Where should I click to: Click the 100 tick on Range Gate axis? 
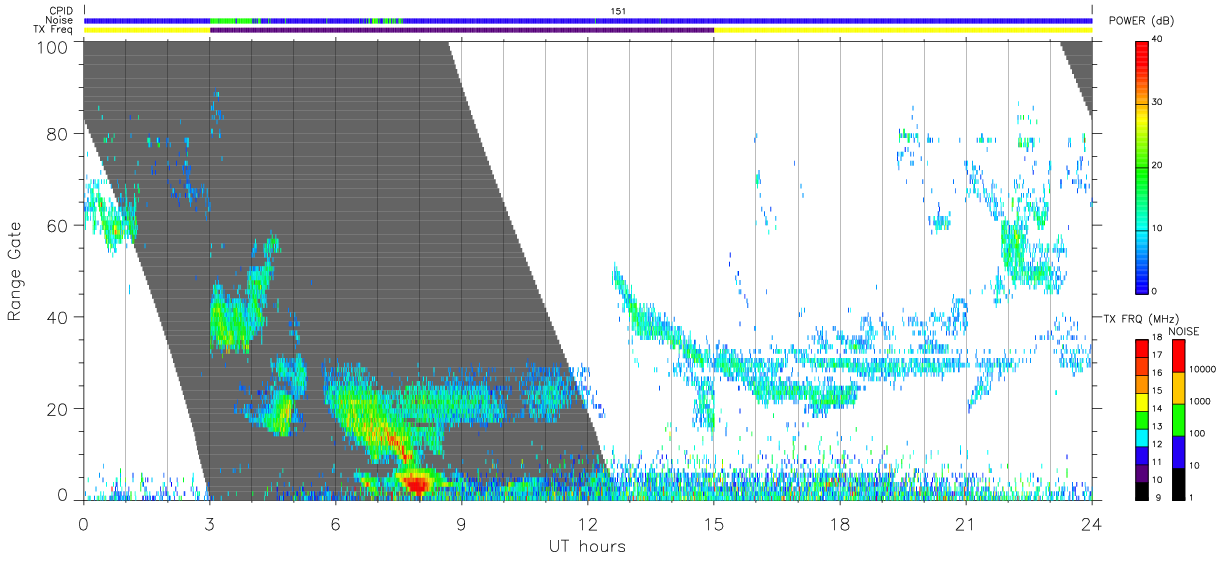54,47
